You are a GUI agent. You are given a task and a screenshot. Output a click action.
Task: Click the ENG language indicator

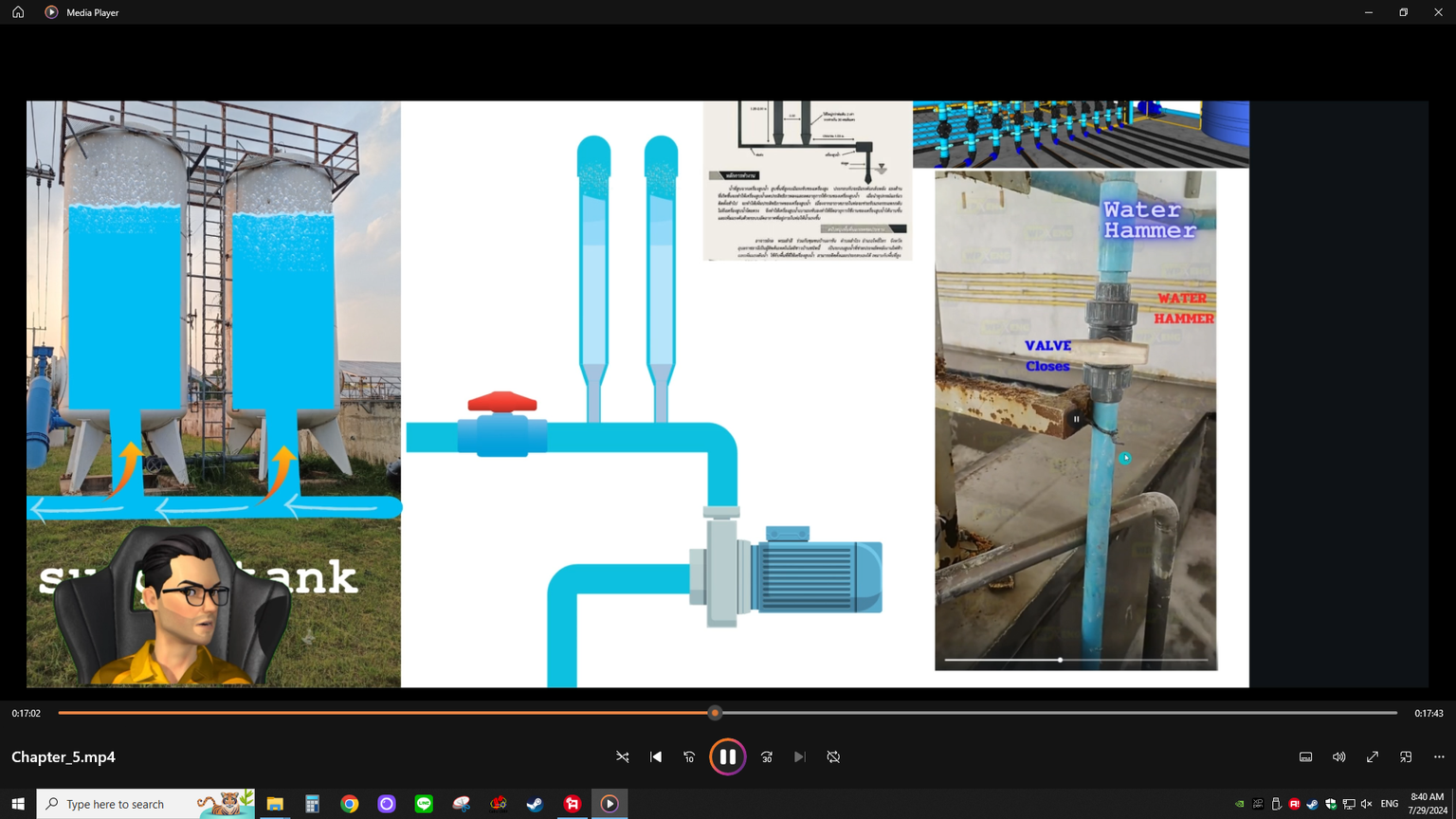[1390, 804]
